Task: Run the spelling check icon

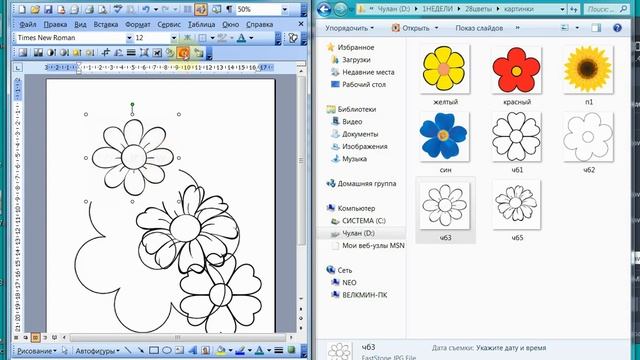Action: pos(118,9)
